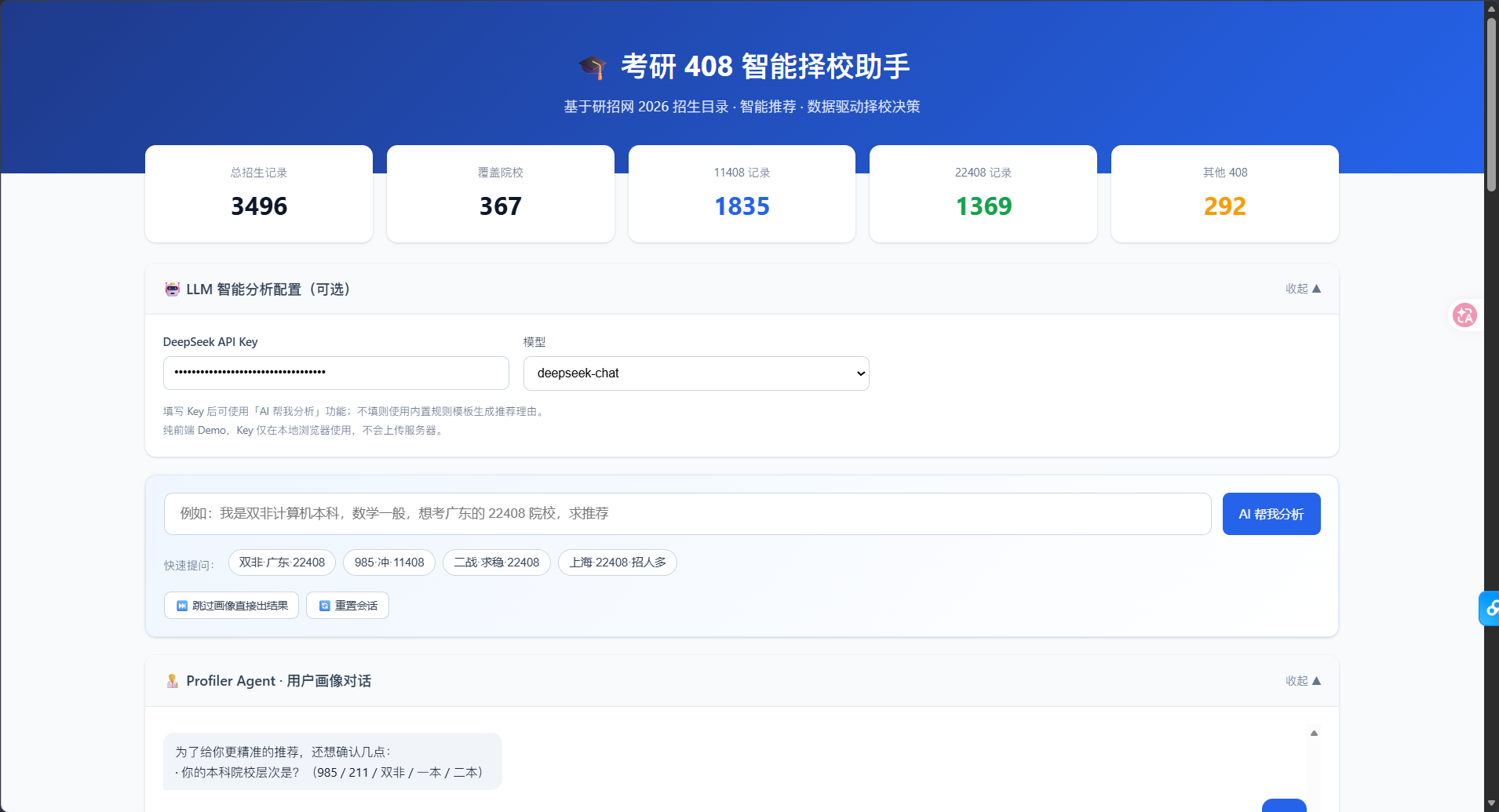Click the refresh icon in 重置会话
Screen dimensions: 1499x812
tap(325, 606)
